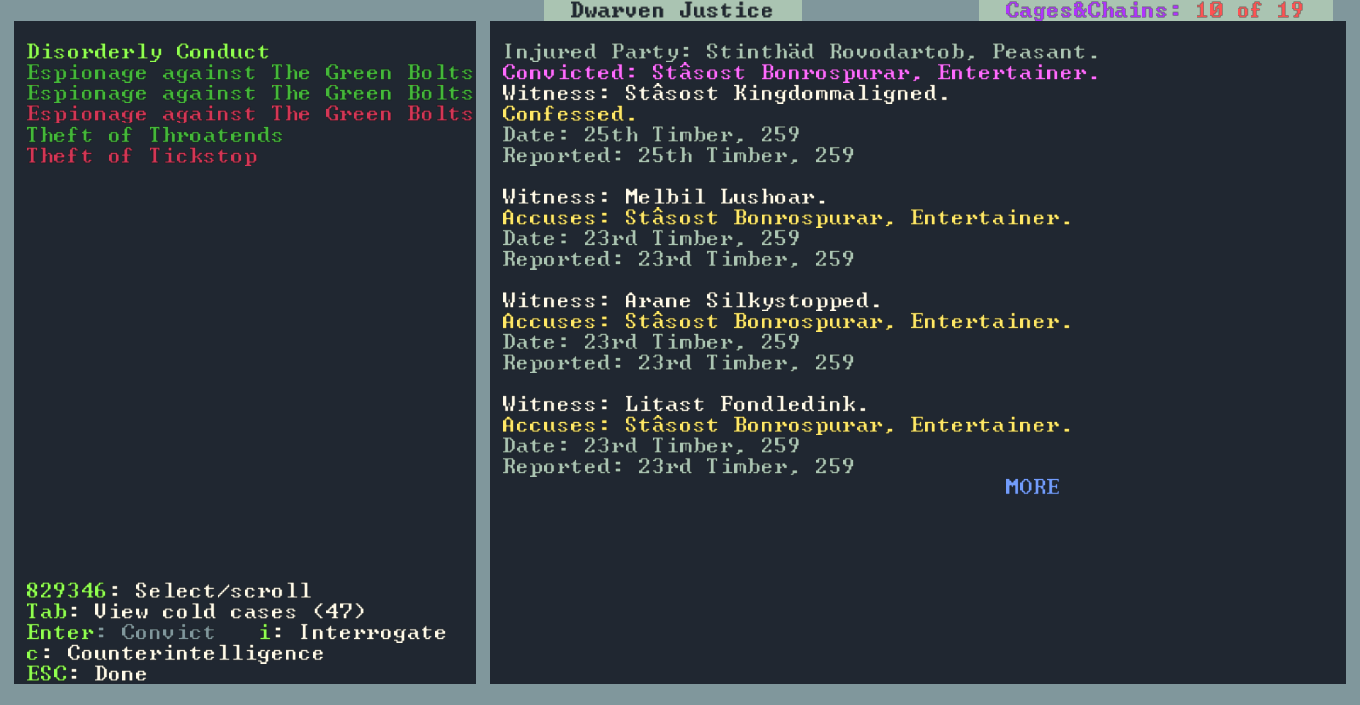
Task: Click ESC: Done to exit
Action: (87, 674)
